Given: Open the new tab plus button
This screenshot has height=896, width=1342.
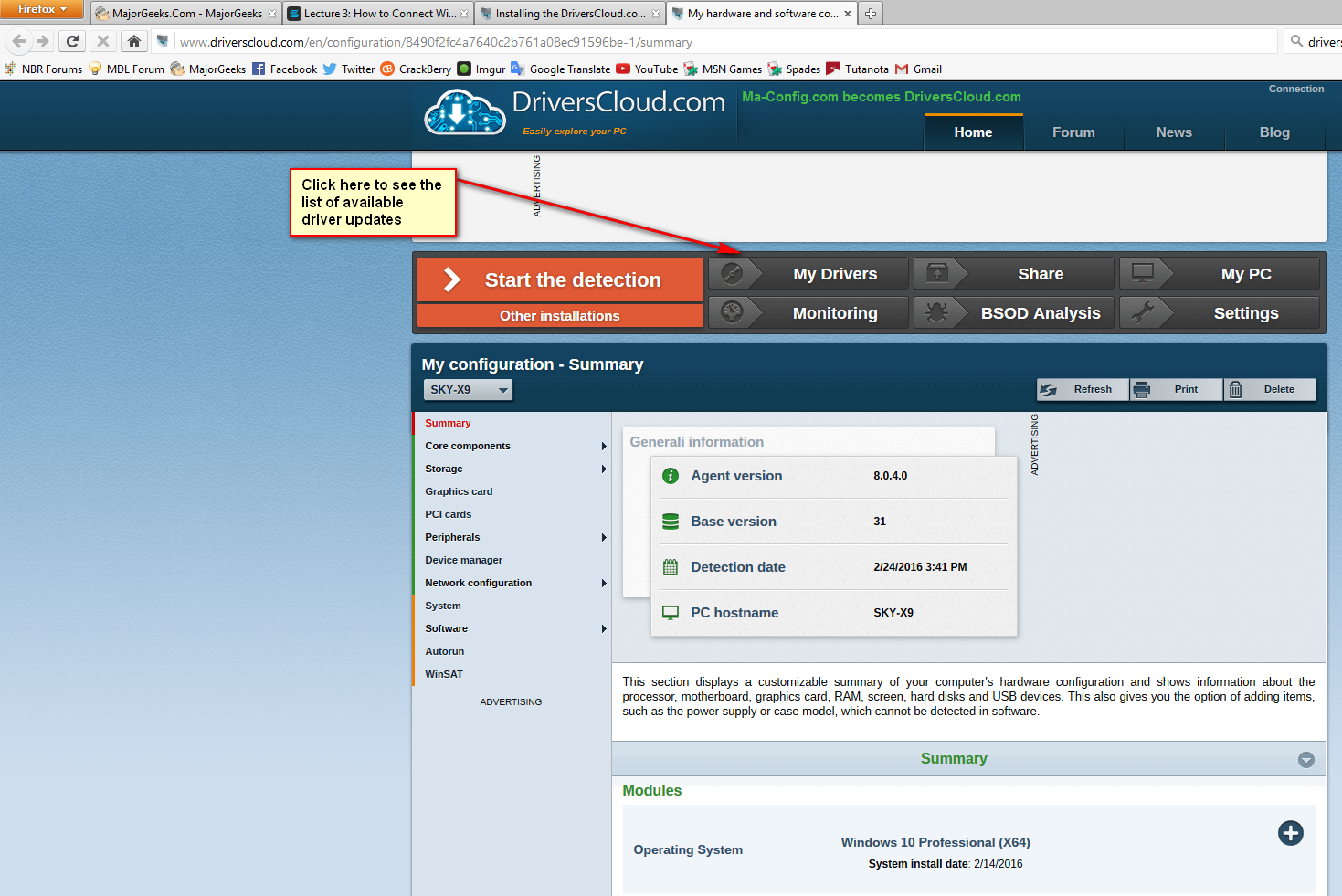Looking at the screenshot, I should tap(871, 14).
